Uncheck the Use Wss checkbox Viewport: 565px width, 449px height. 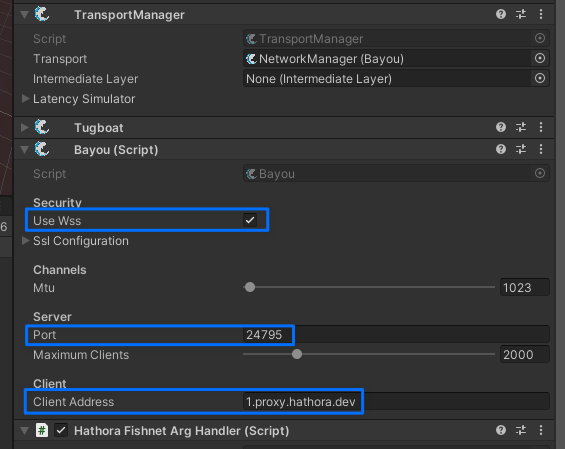(250, 220)
